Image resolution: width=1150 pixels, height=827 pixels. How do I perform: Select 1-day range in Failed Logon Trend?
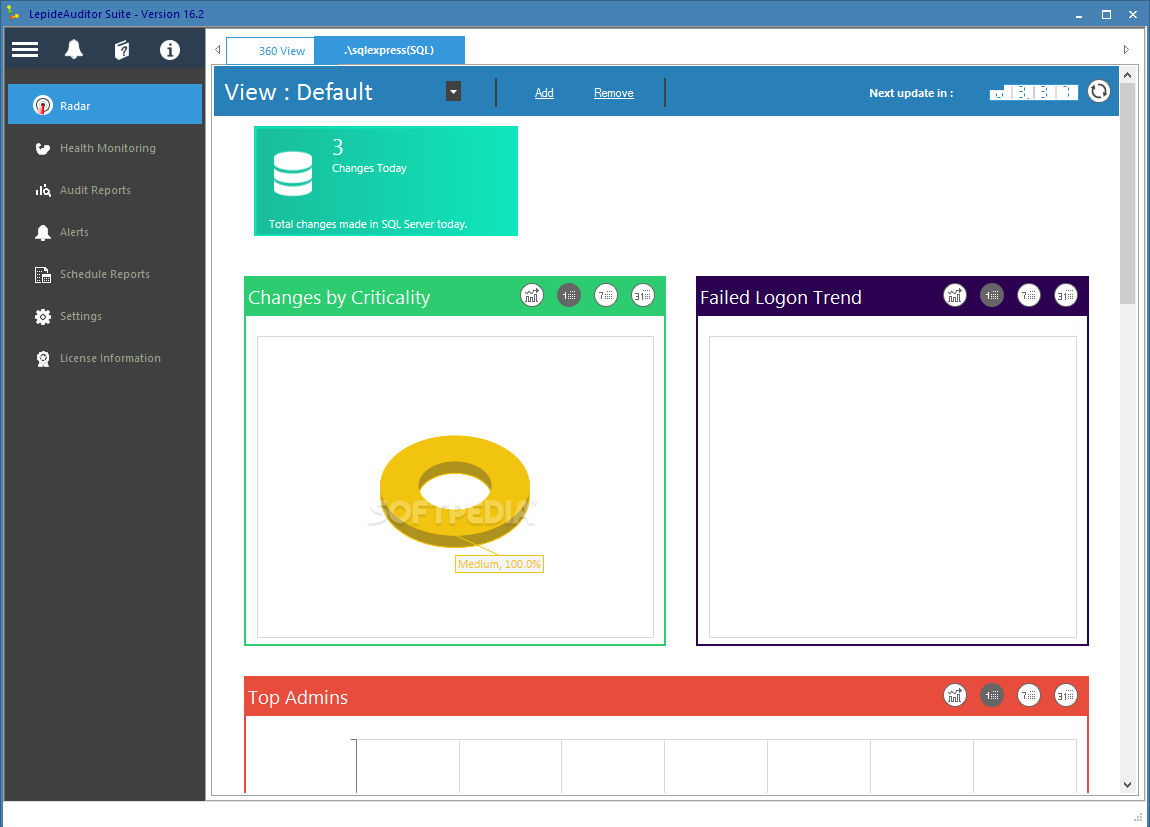click(x=992, y=295)
